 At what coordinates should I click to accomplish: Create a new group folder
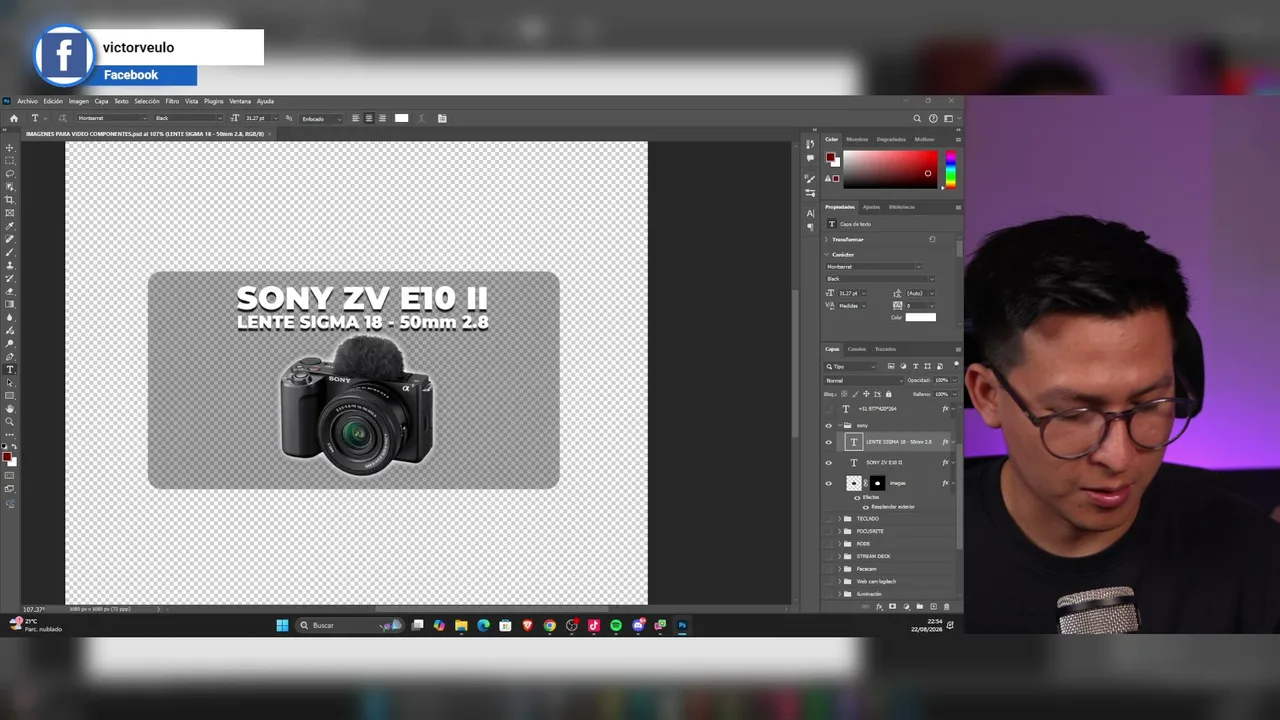(920, 607)
